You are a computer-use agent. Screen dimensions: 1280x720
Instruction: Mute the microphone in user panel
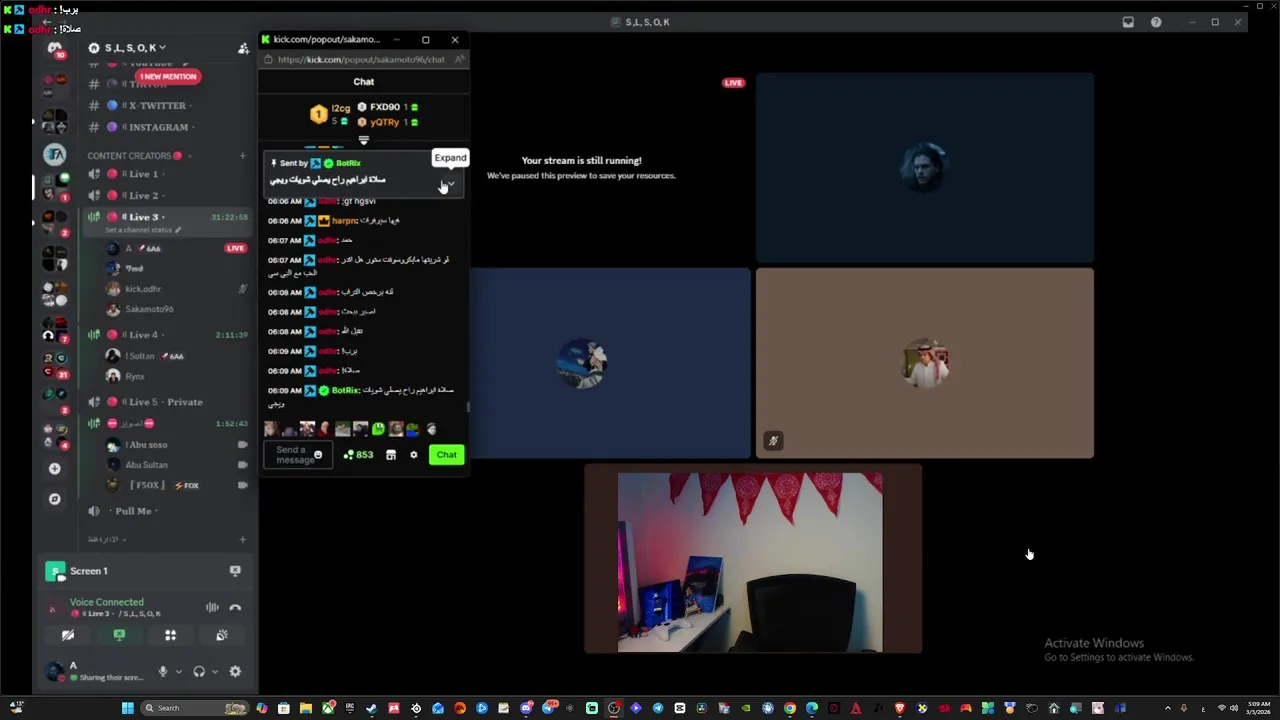coord(162,672)
